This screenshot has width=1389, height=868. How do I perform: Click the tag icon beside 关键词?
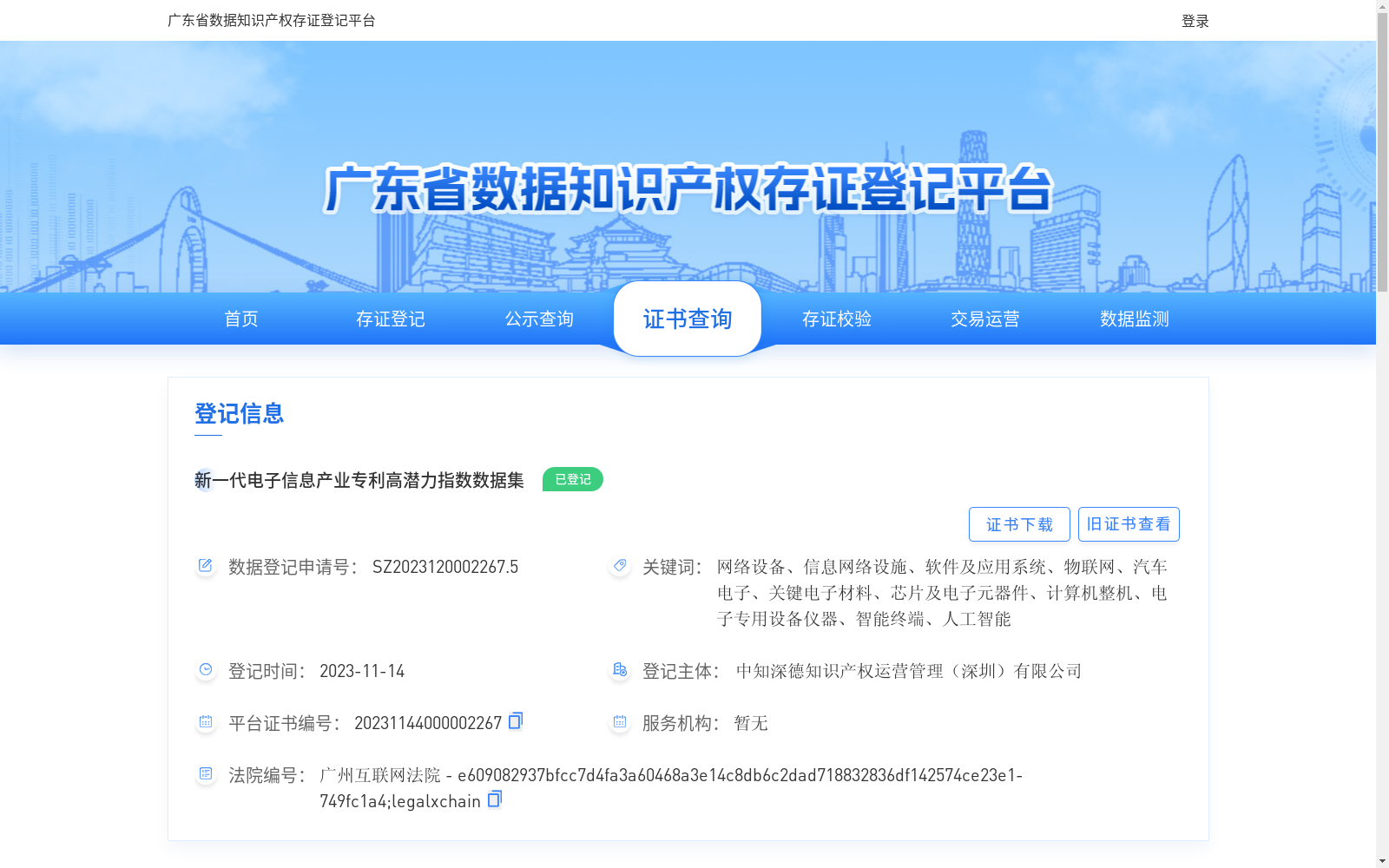(620, 566)
